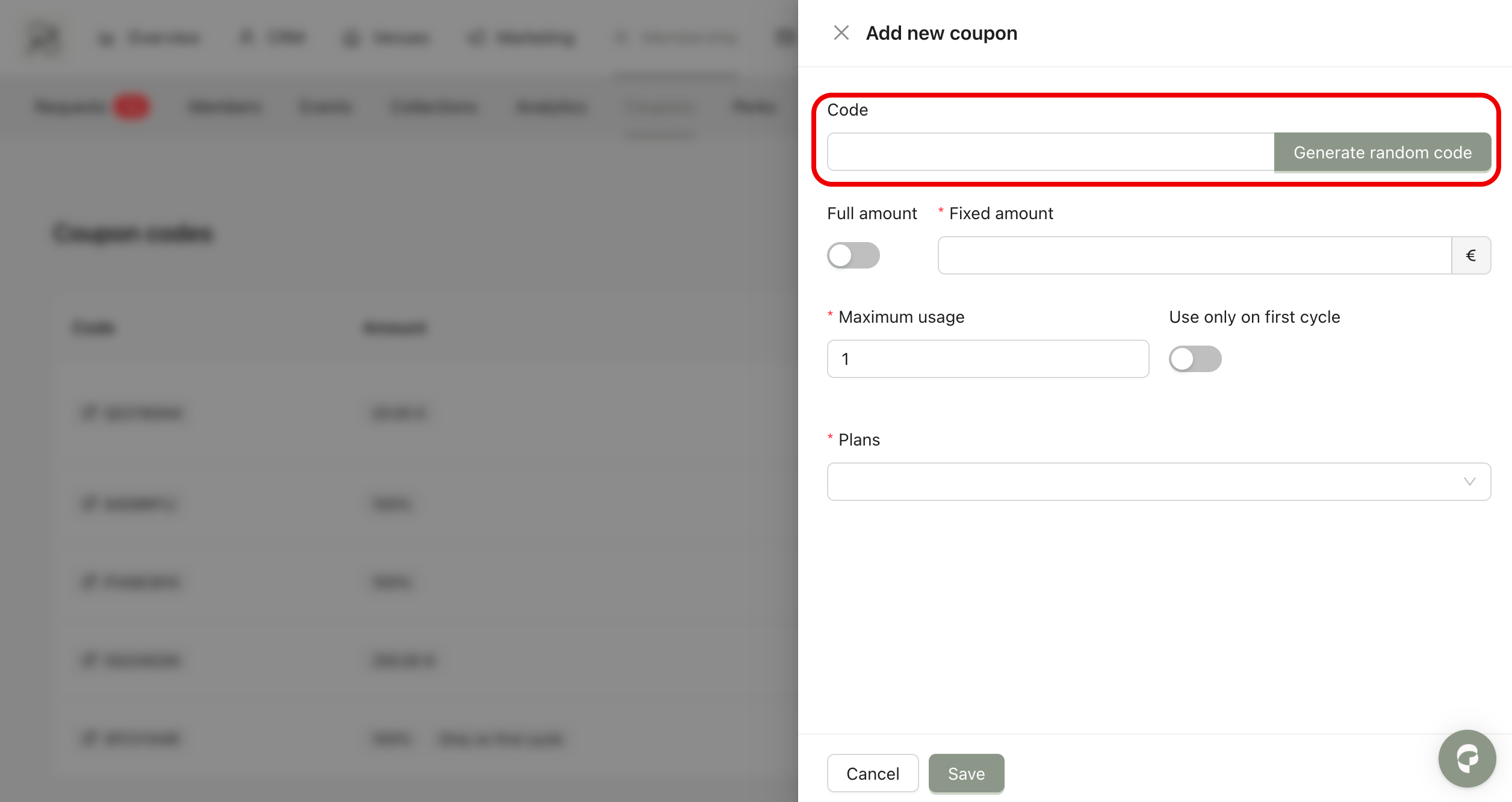The image size is (1512, 802).
Task: Click edit pencil icon on last coupon row
Action: 89,738
